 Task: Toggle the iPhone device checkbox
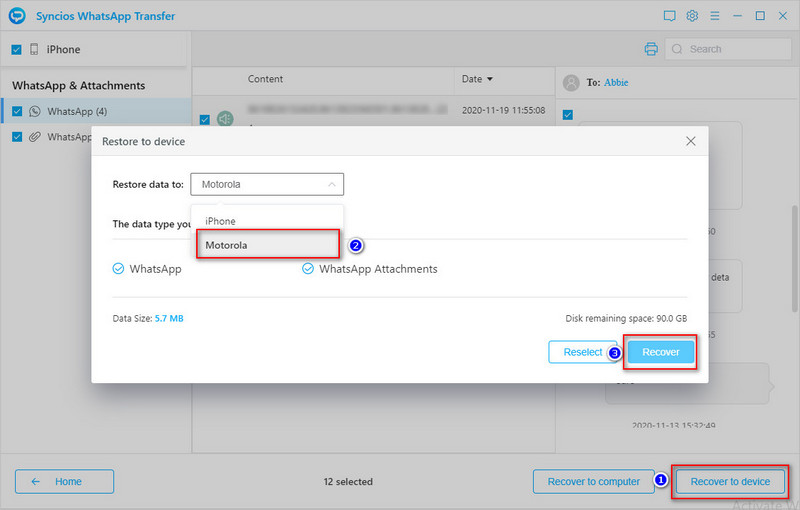[x=16, y=49]
